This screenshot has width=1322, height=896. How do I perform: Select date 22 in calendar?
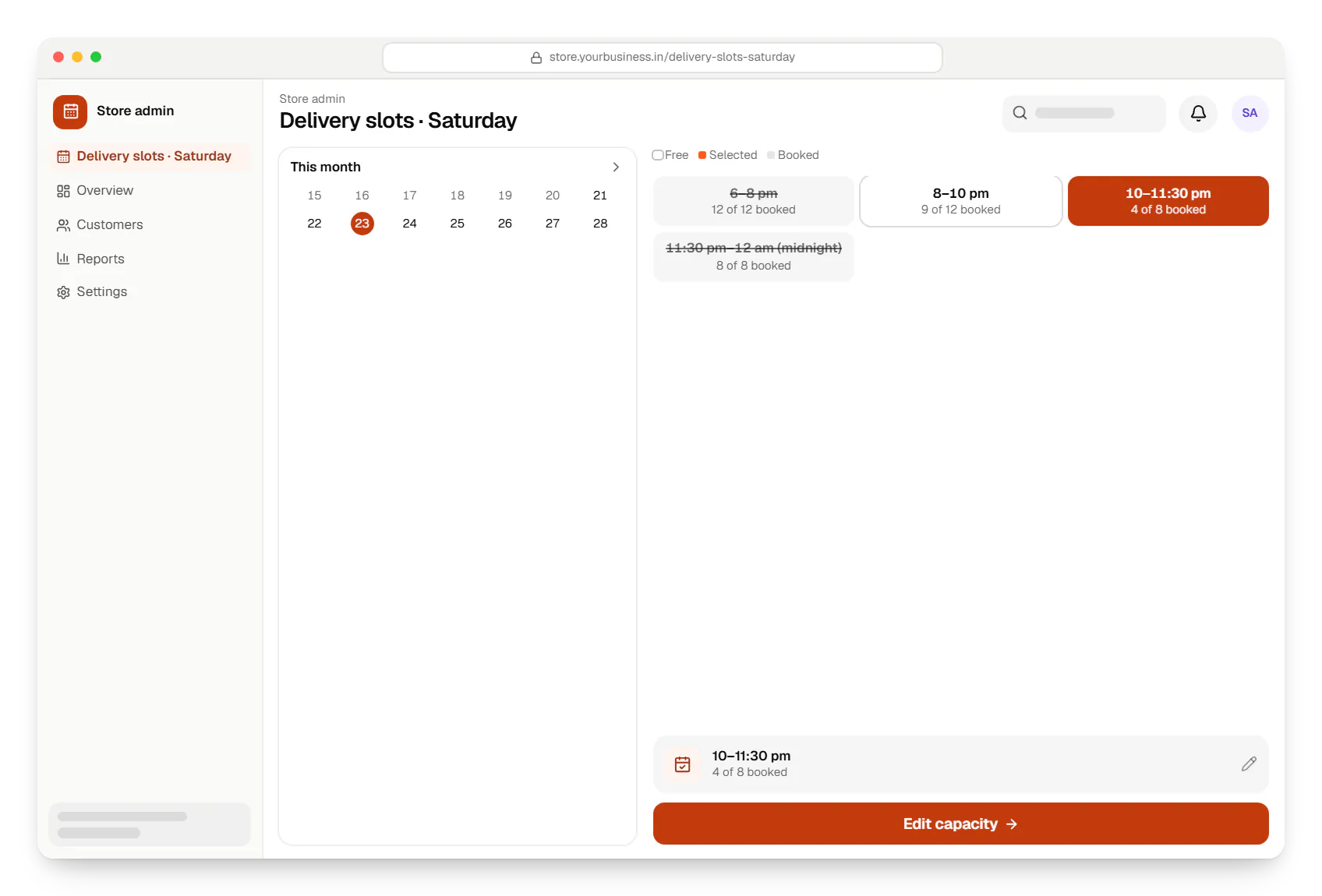coord(314,224)
